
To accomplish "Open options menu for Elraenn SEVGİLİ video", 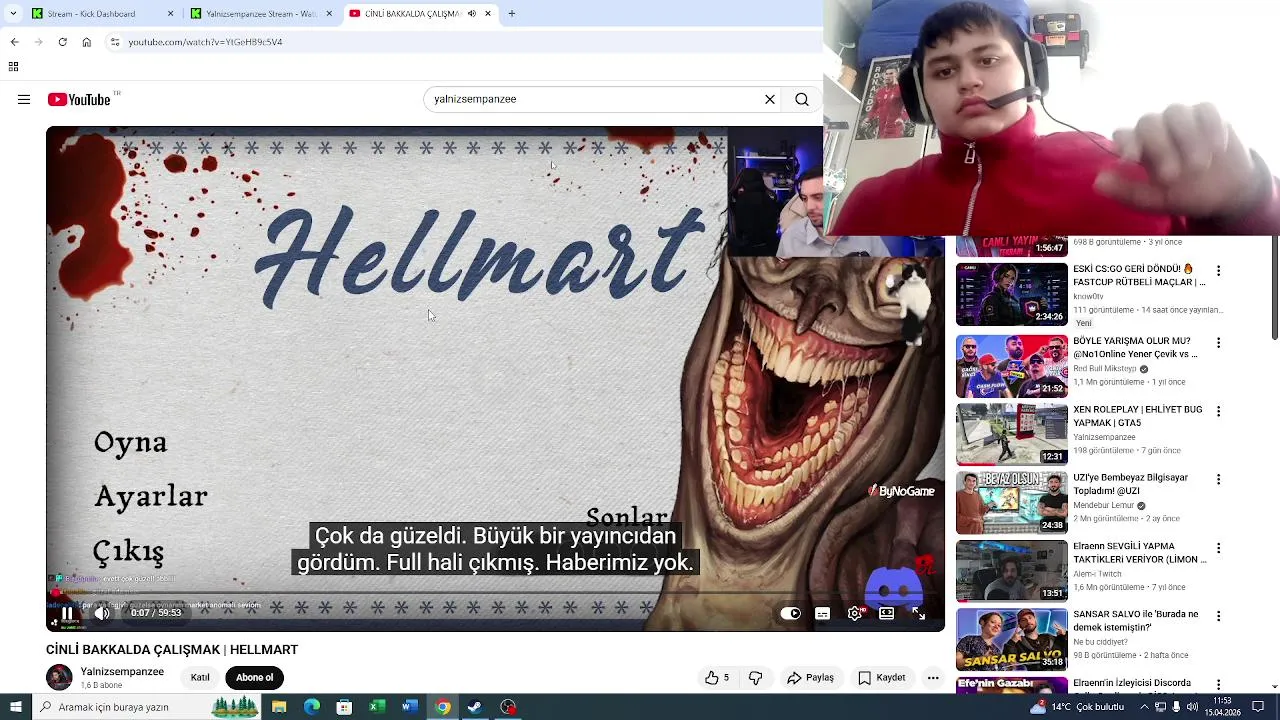I will [x=1218, y=548].
